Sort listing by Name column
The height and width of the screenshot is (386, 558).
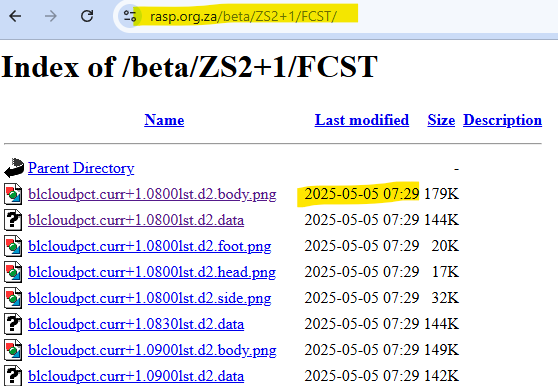click(164, 120)
